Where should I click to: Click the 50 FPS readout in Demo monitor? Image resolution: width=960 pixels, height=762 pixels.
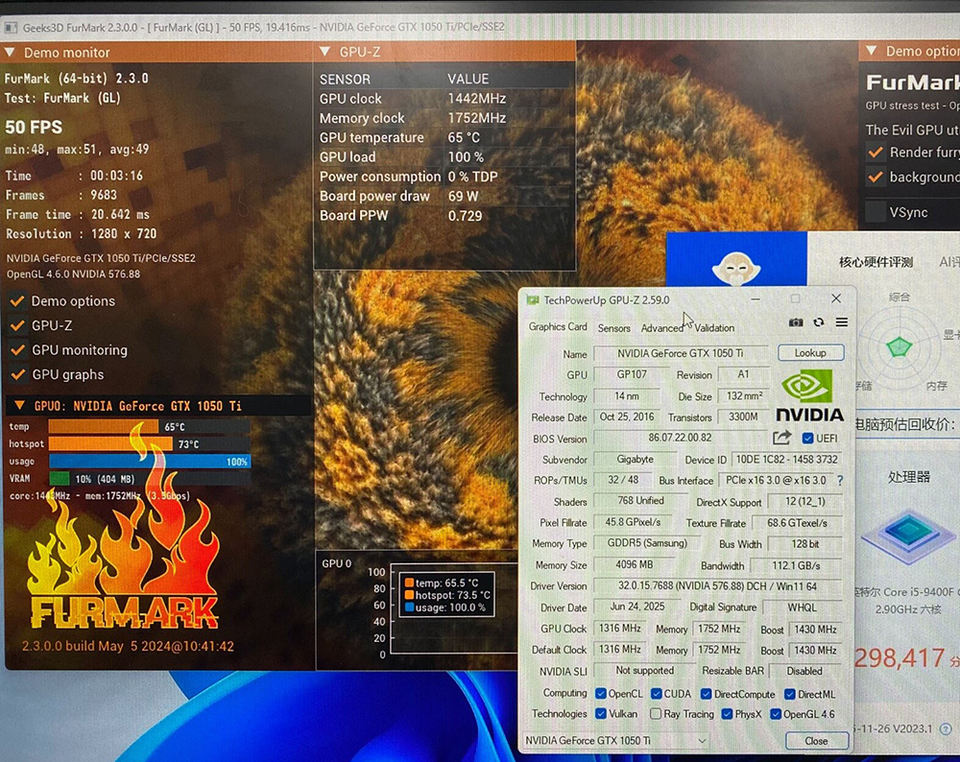[34, 127]
